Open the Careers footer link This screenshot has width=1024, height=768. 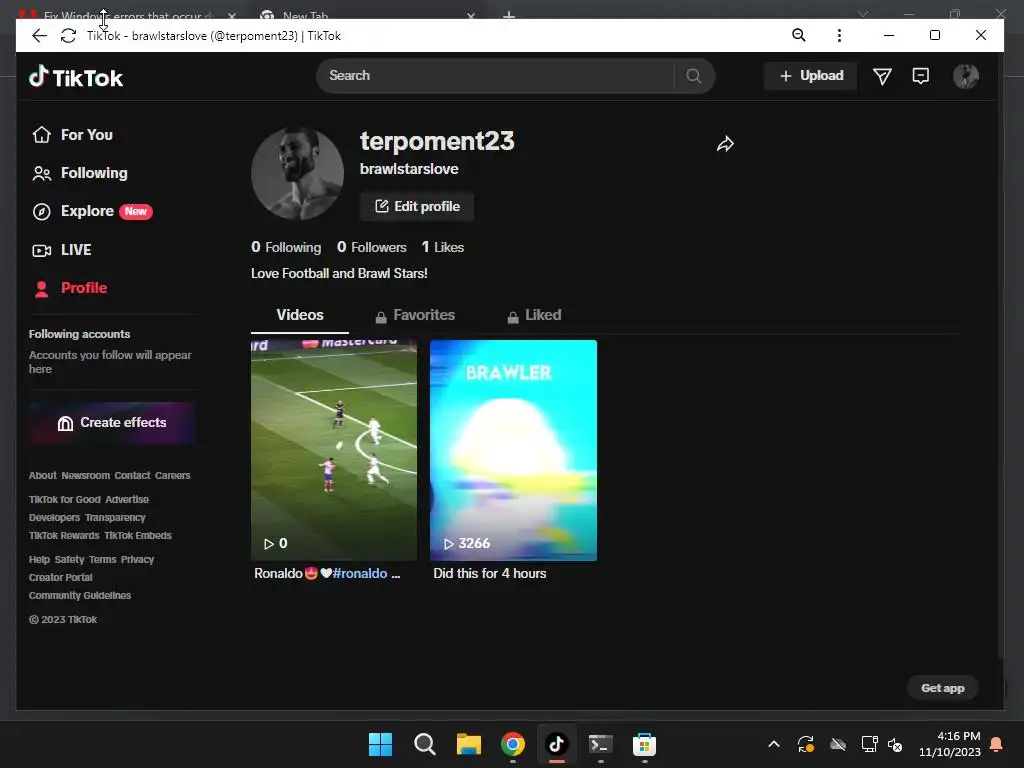(x=172, y=475)
